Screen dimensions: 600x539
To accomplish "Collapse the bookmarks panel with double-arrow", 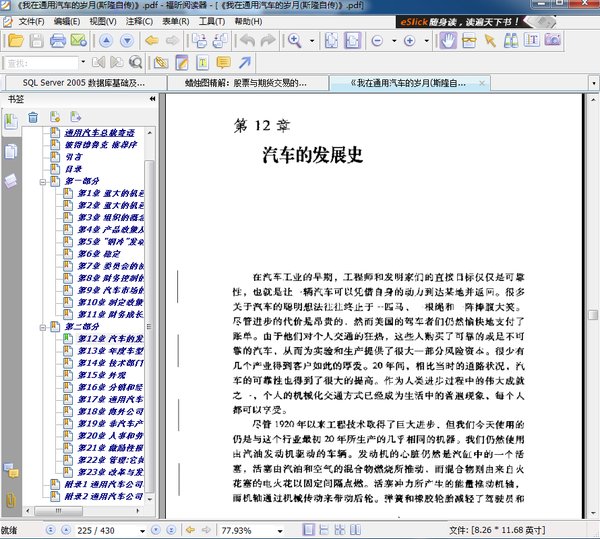I will 153,99.
